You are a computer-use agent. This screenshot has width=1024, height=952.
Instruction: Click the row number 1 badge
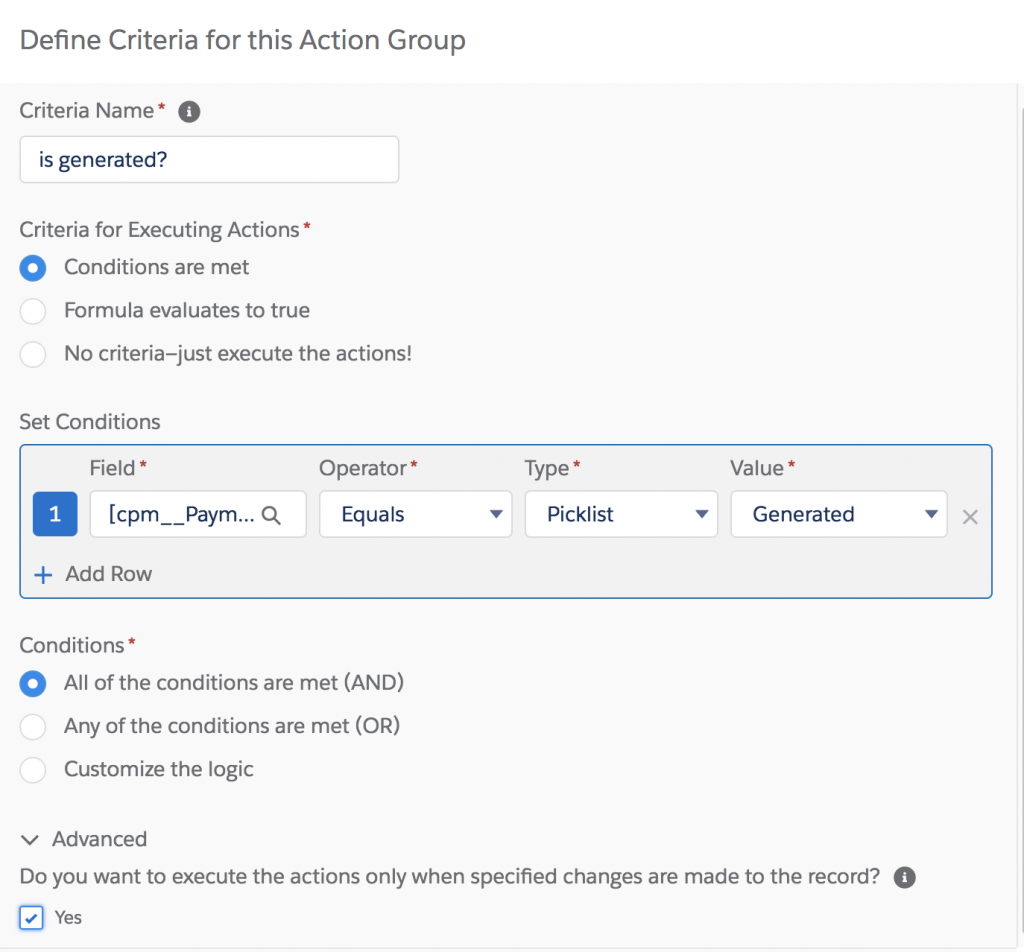pos(55,515)
